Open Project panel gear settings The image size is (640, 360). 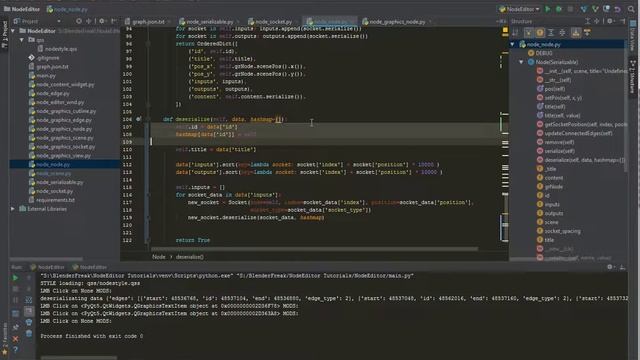102,21
